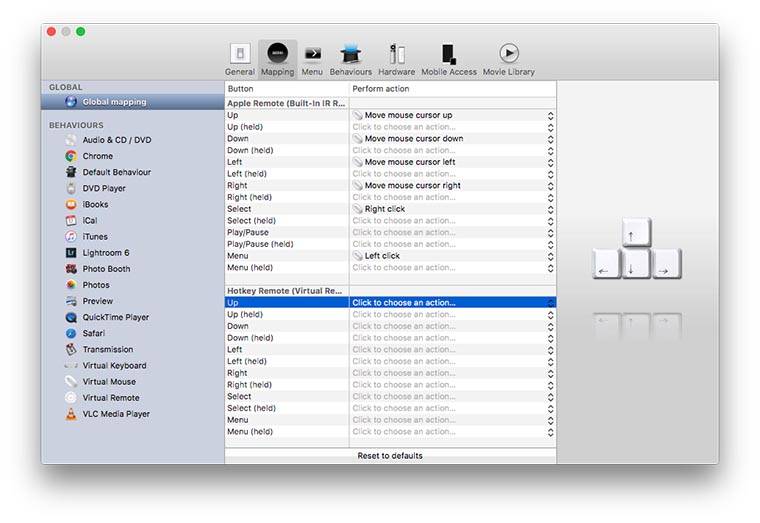Open the Behaviours top hat icon
This screenshot has height=523, width=760.
(x=350, y=53)
